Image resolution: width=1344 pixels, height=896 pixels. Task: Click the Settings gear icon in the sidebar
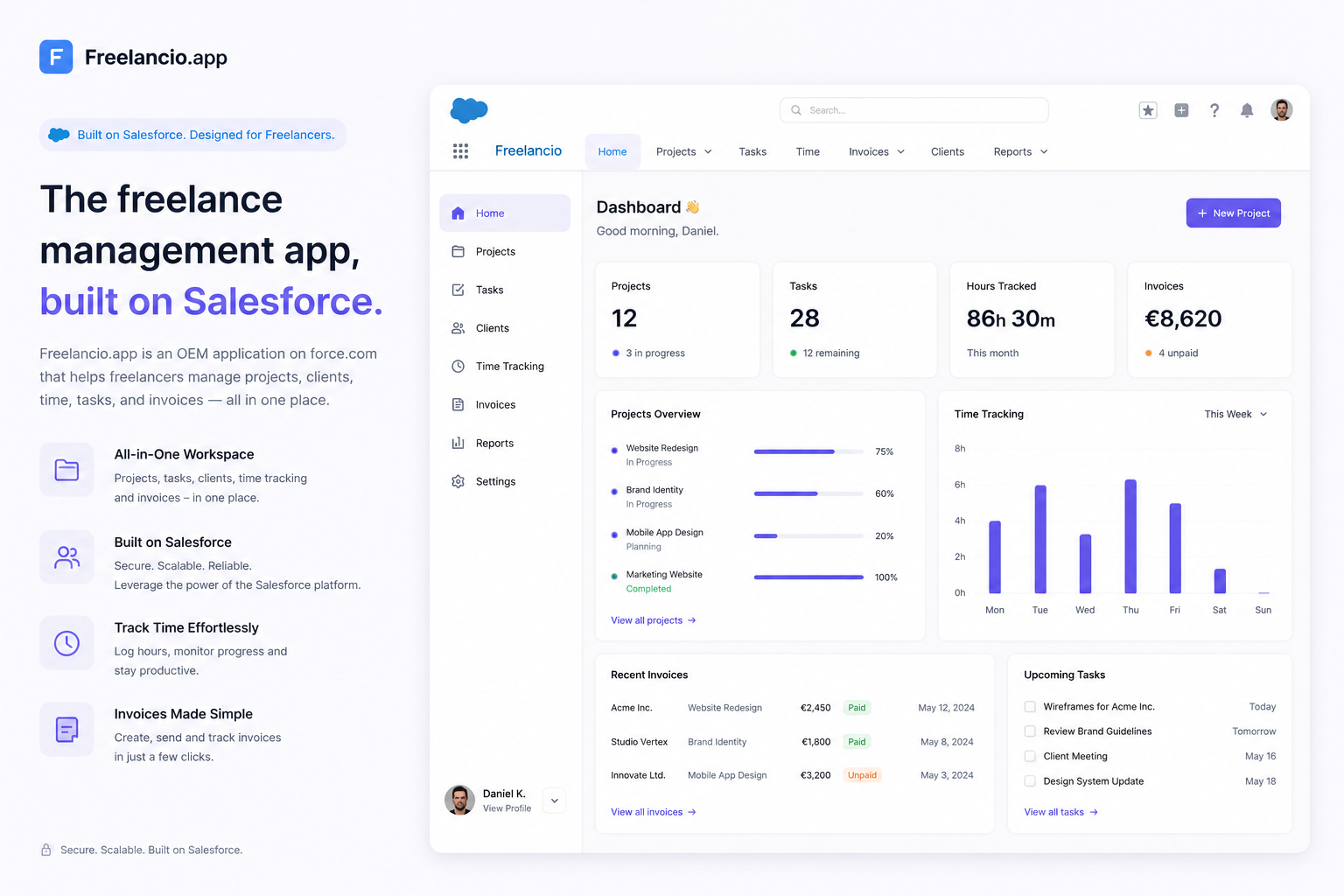tap(458, 481)
